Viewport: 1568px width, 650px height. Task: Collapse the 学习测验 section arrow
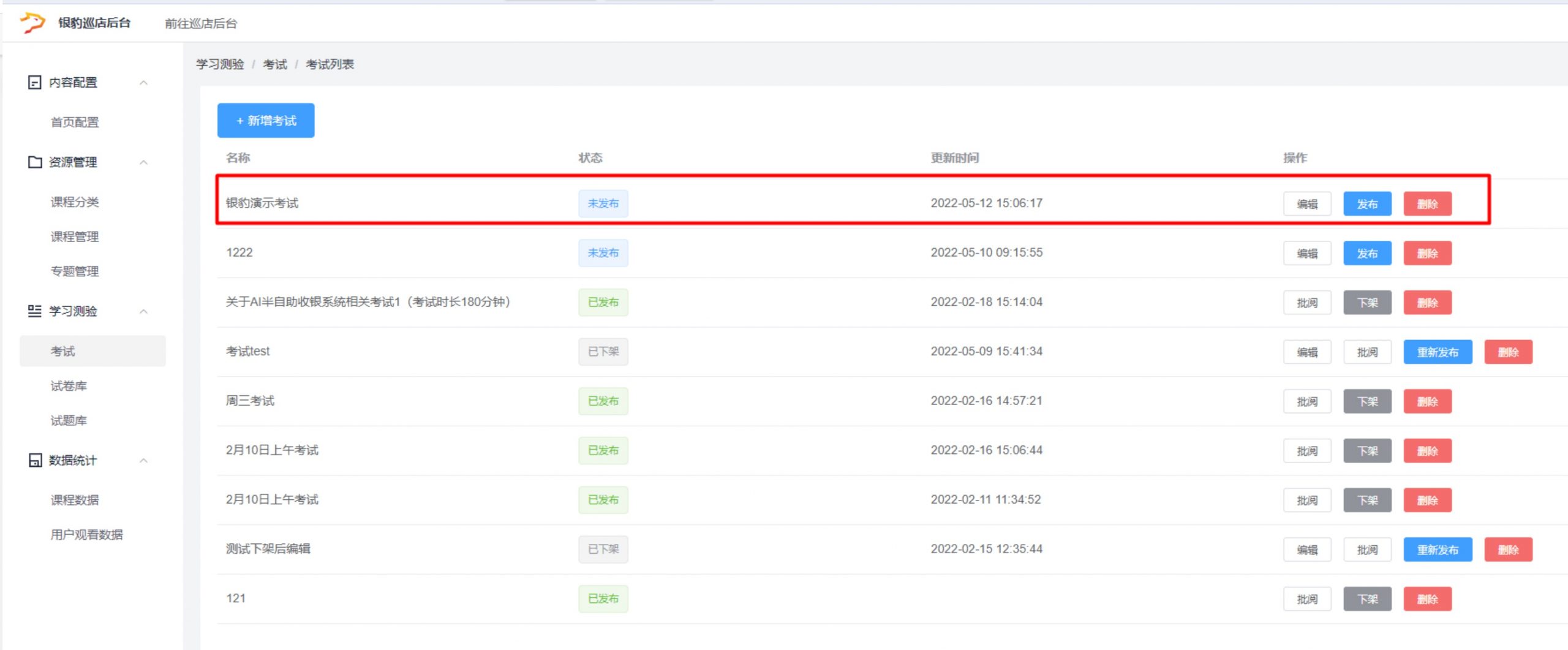tap(144, 311)
